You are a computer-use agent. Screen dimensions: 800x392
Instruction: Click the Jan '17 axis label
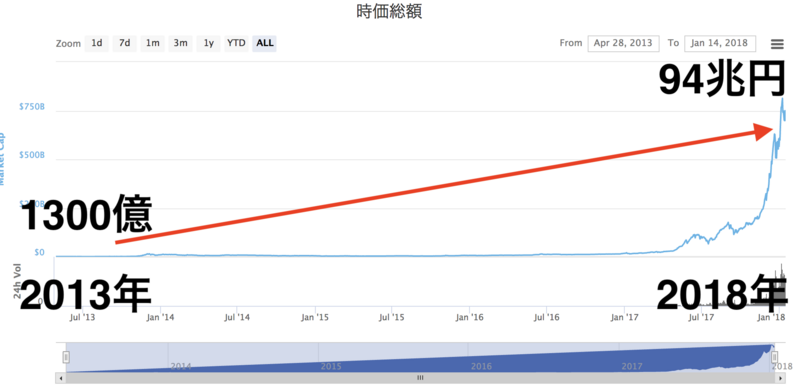pos(624,317)
